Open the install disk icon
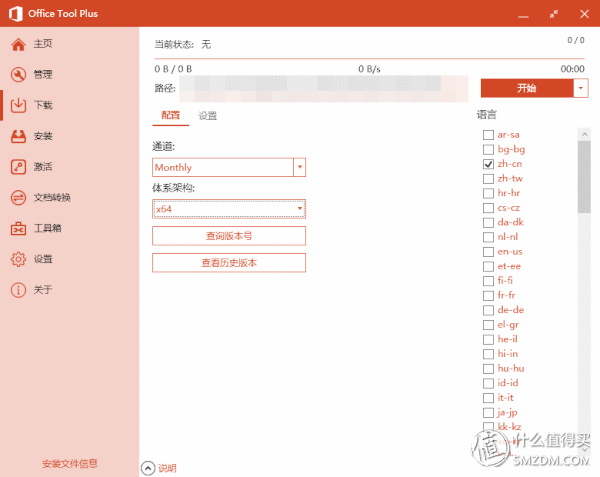600x477 pixels. pos(18,136)
